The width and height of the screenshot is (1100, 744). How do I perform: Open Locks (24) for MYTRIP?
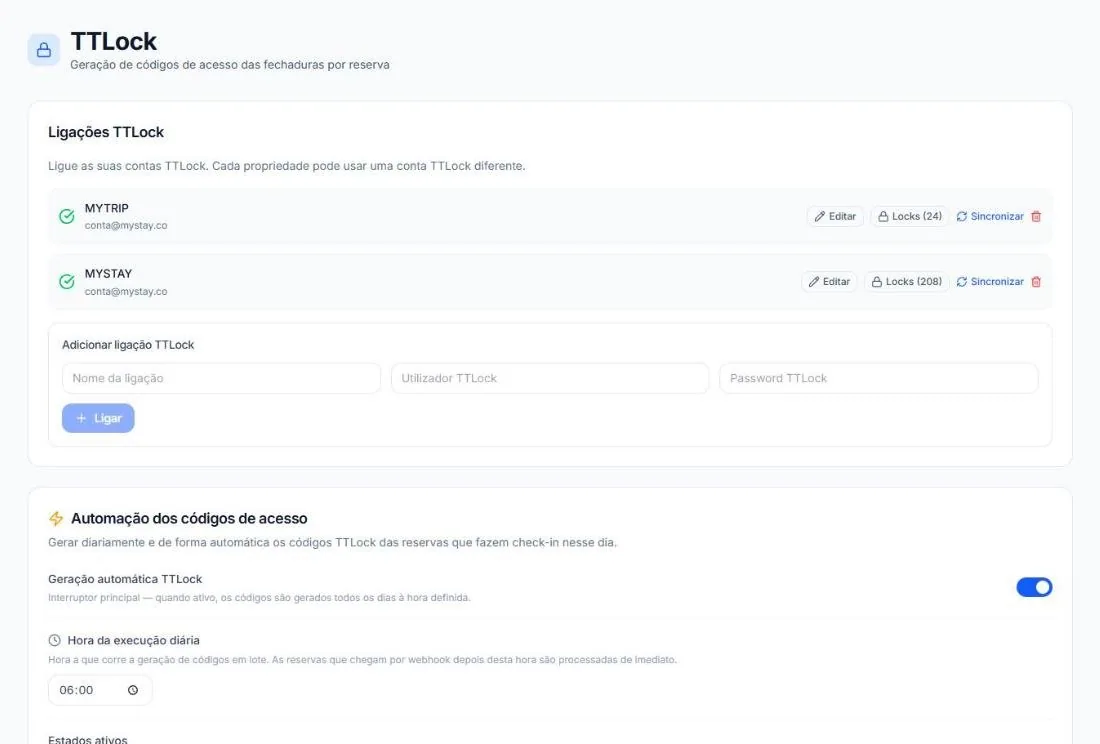pyautogui.click(x=910, y=217)
